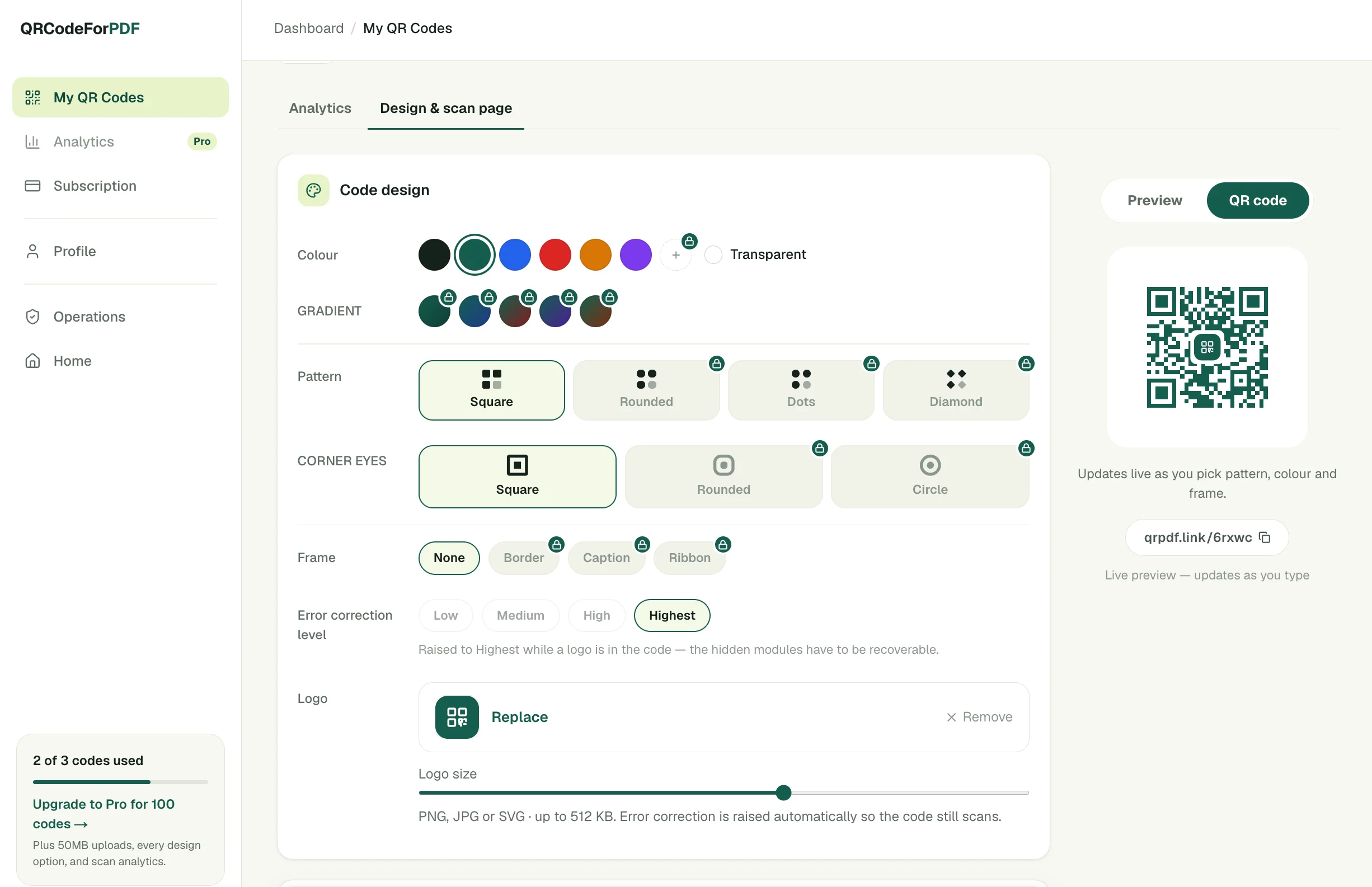1372x887 pixels.
Task: Open Profile in sidebar
Action: (120, 251)
